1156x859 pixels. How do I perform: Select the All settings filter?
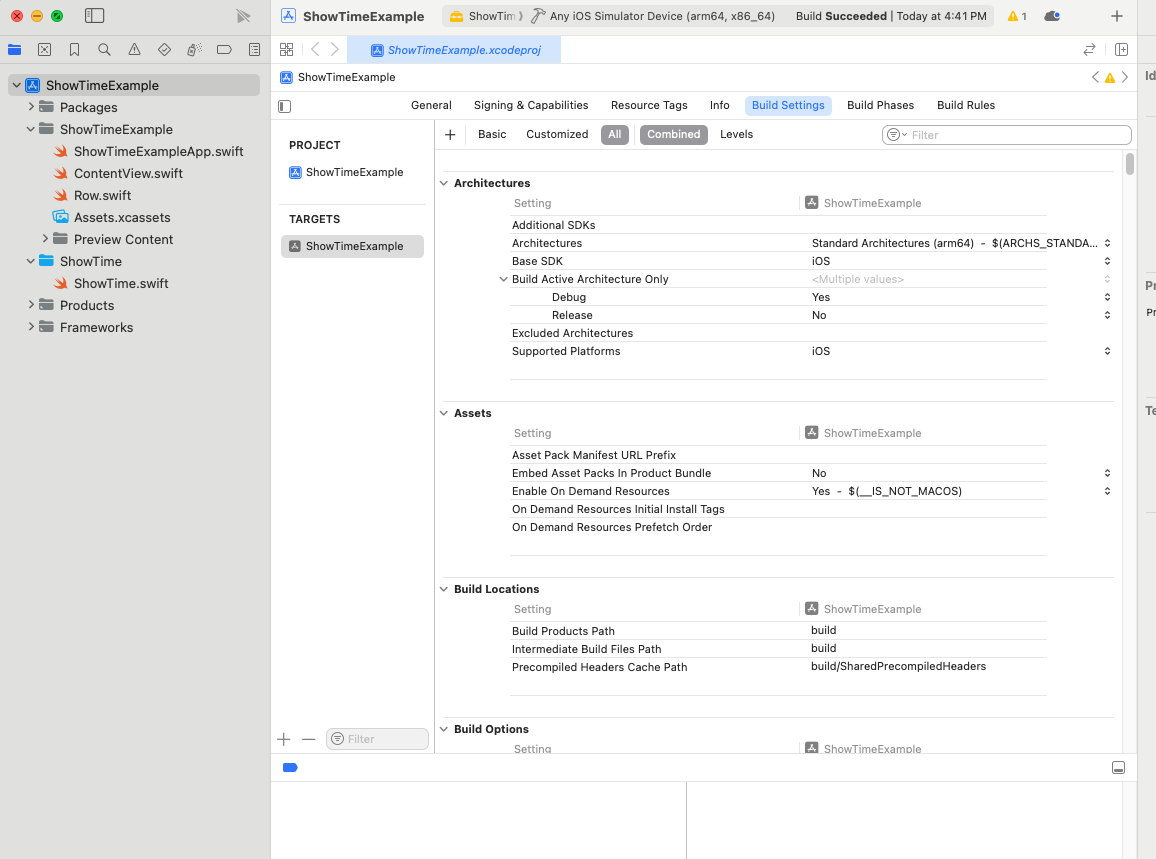point(615,134)
